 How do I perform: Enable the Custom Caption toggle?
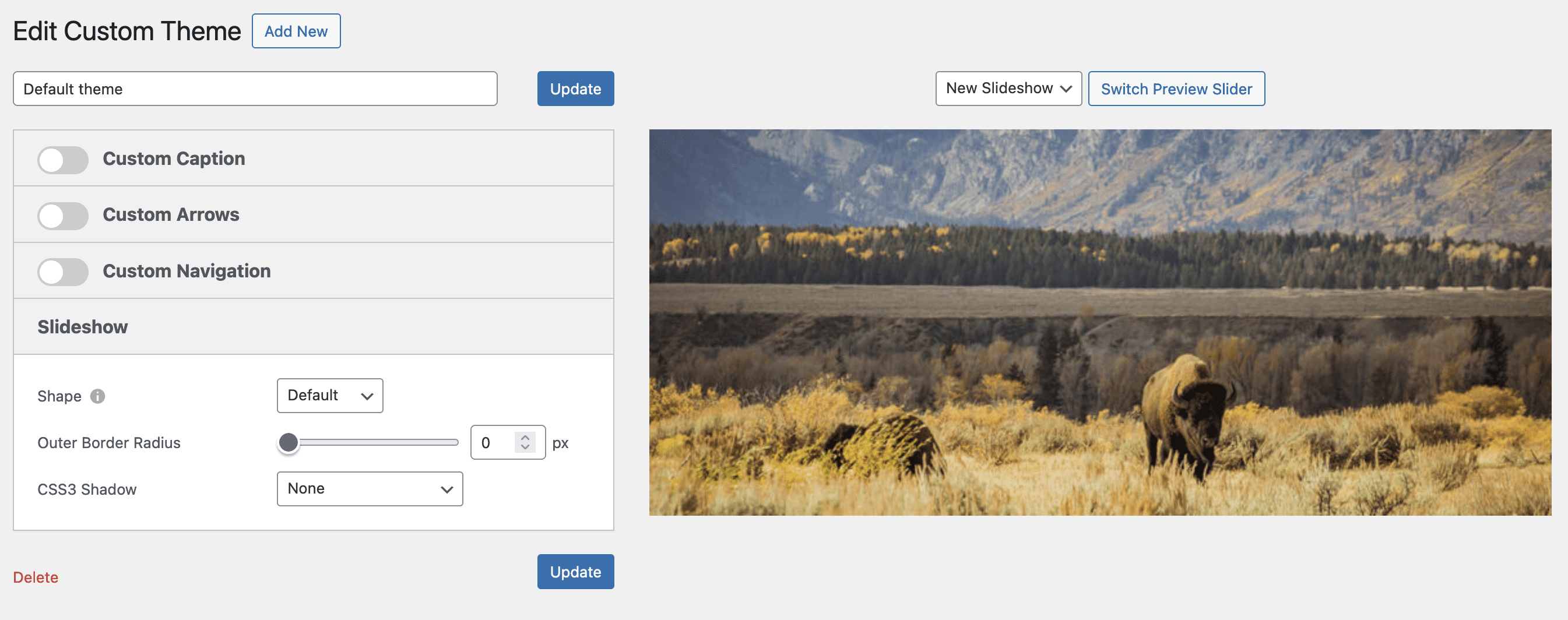pyautogui.click(x=63, y=160)
